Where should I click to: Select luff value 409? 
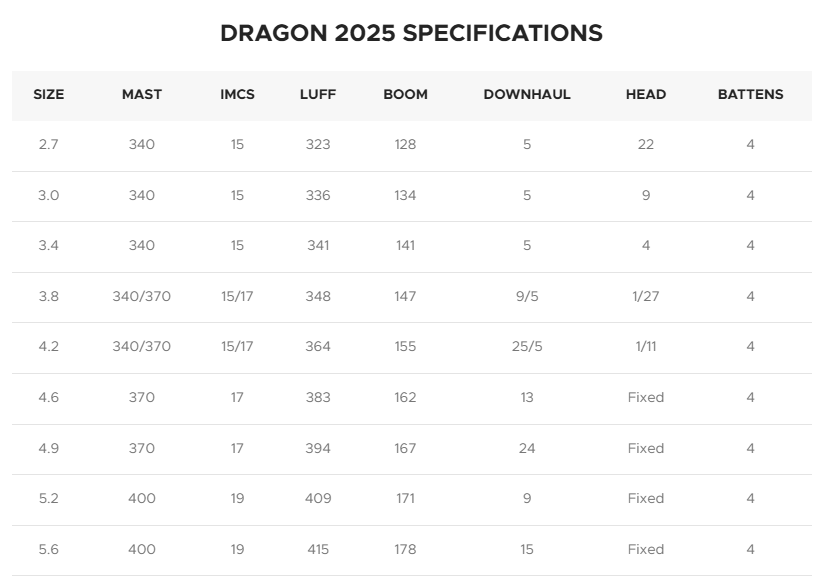318,498
